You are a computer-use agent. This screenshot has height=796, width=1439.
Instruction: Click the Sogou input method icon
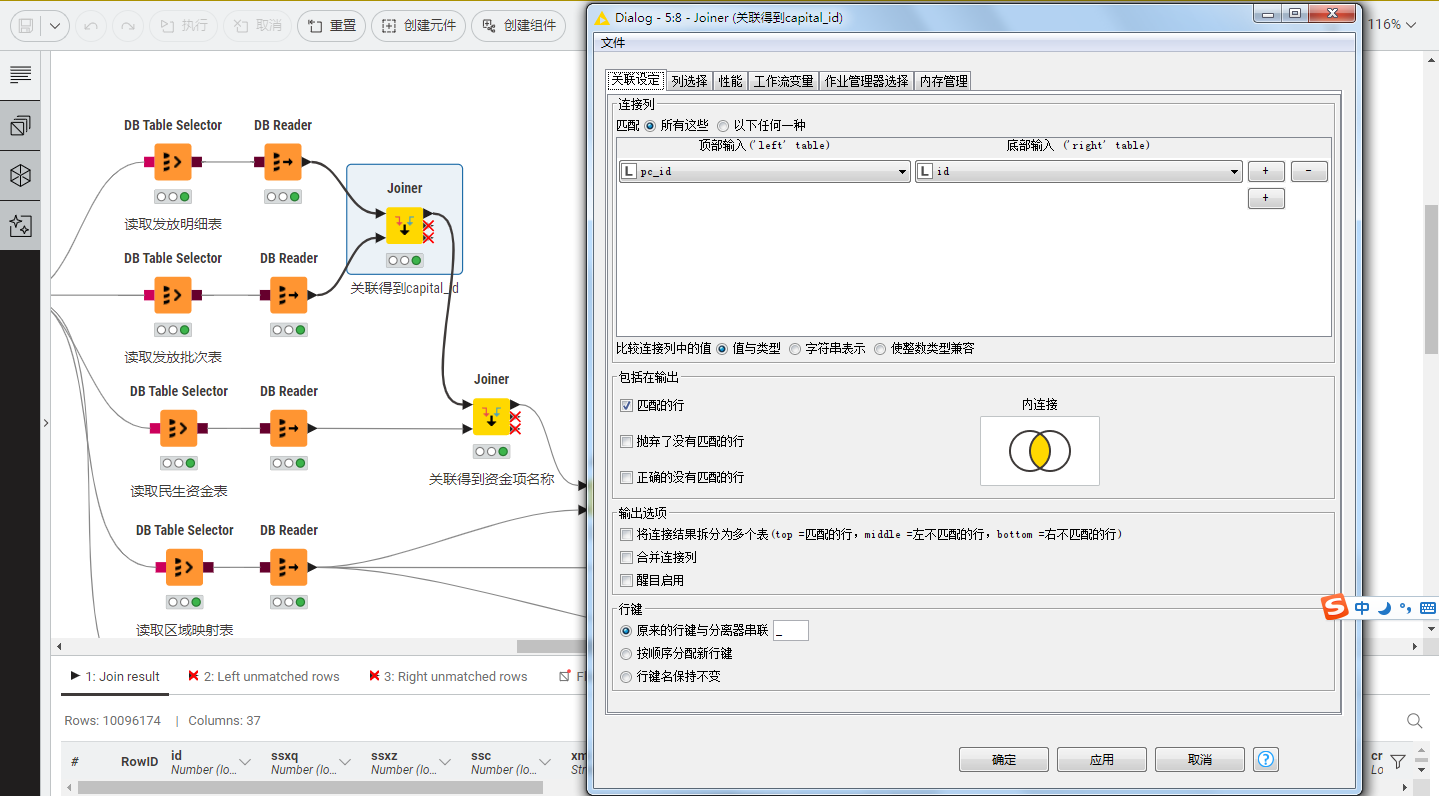(1335, 608)
